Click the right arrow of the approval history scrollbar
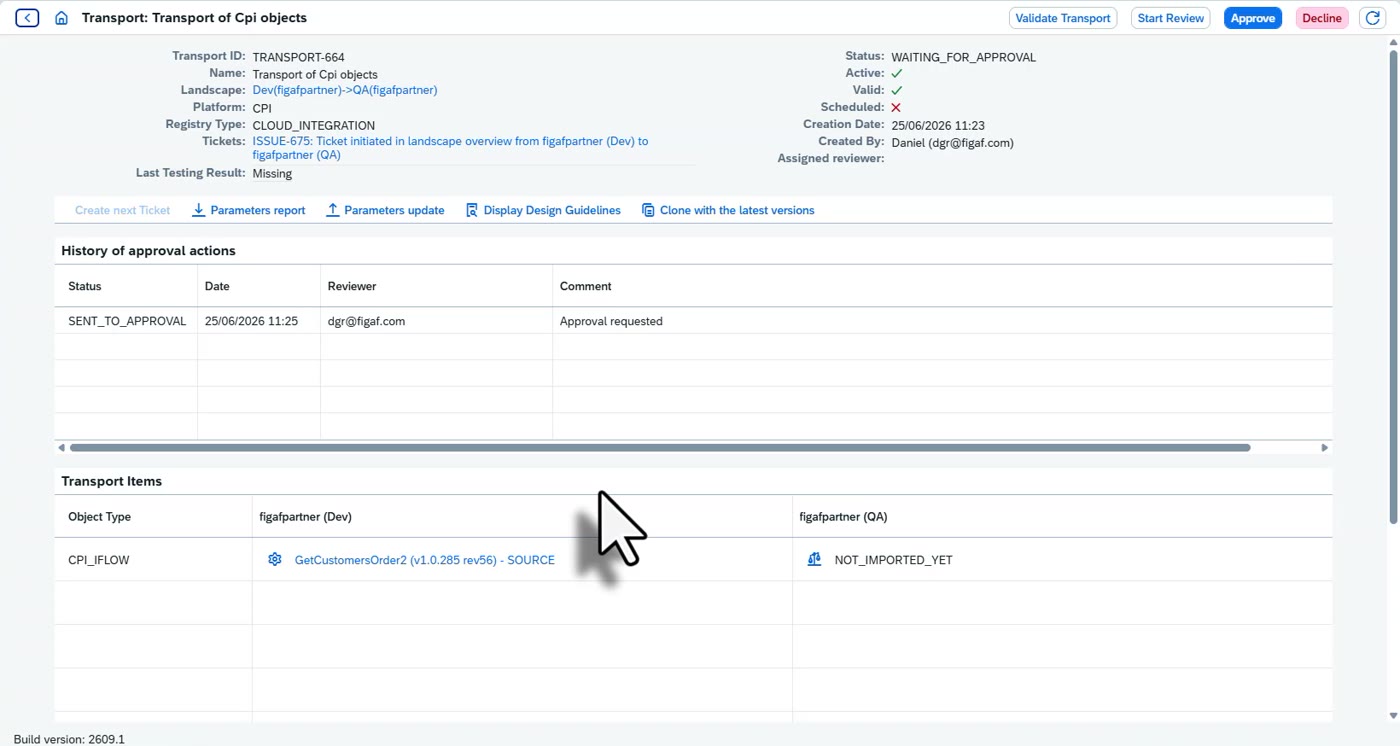 (x=1325, y=448)
